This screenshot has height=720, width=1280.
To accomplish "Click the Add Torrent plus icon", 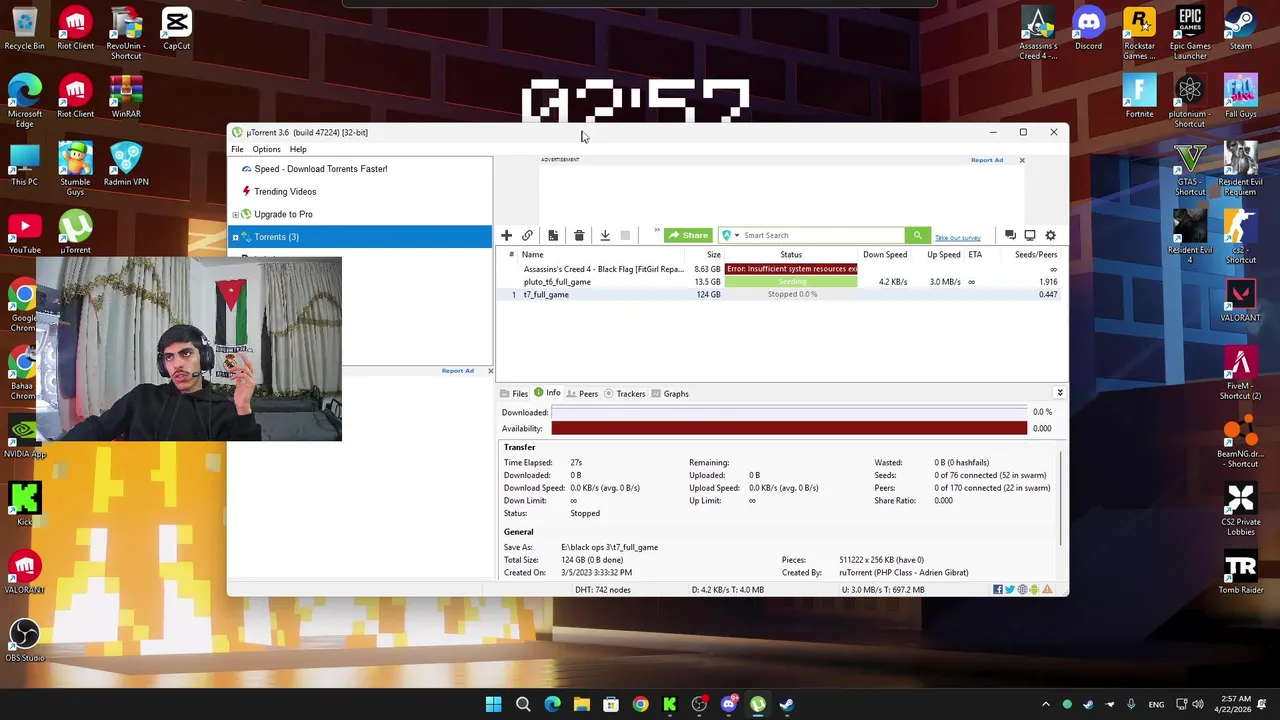I will (506, 235).
